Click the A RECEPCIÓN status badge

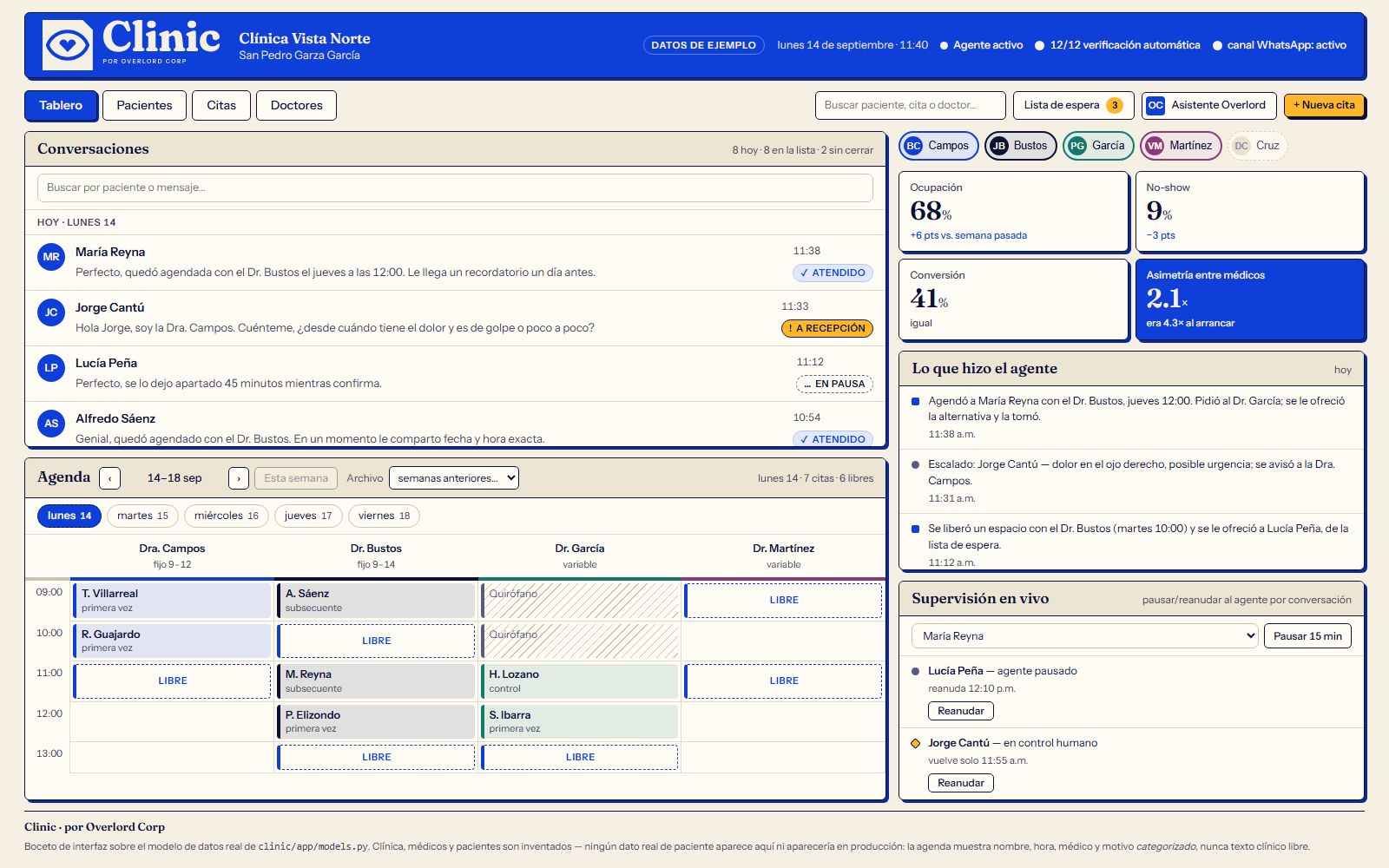click(x=827, y=328)
